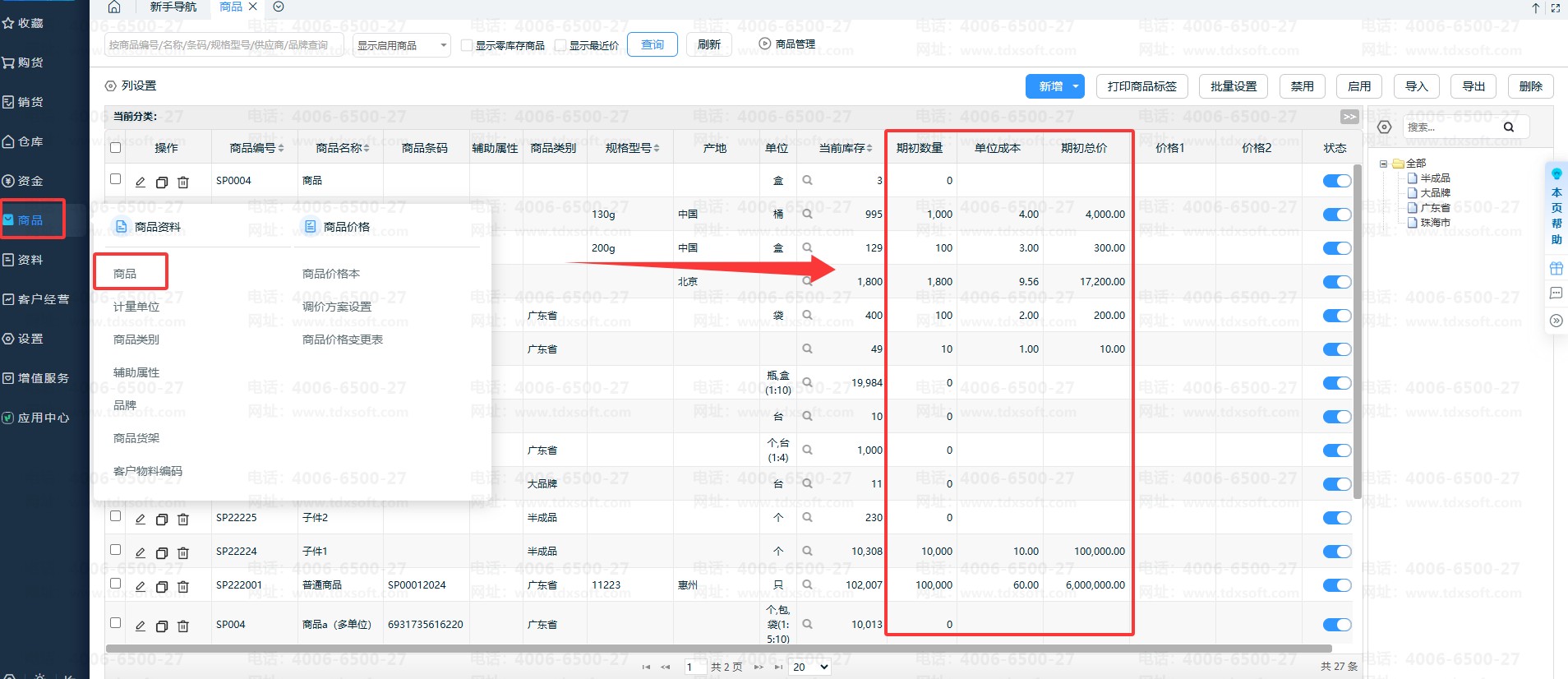Collapse category panel with double-arrow icon
Image resolution: width=1568 pixels, height=679 pixels.
pos(1349,117)
